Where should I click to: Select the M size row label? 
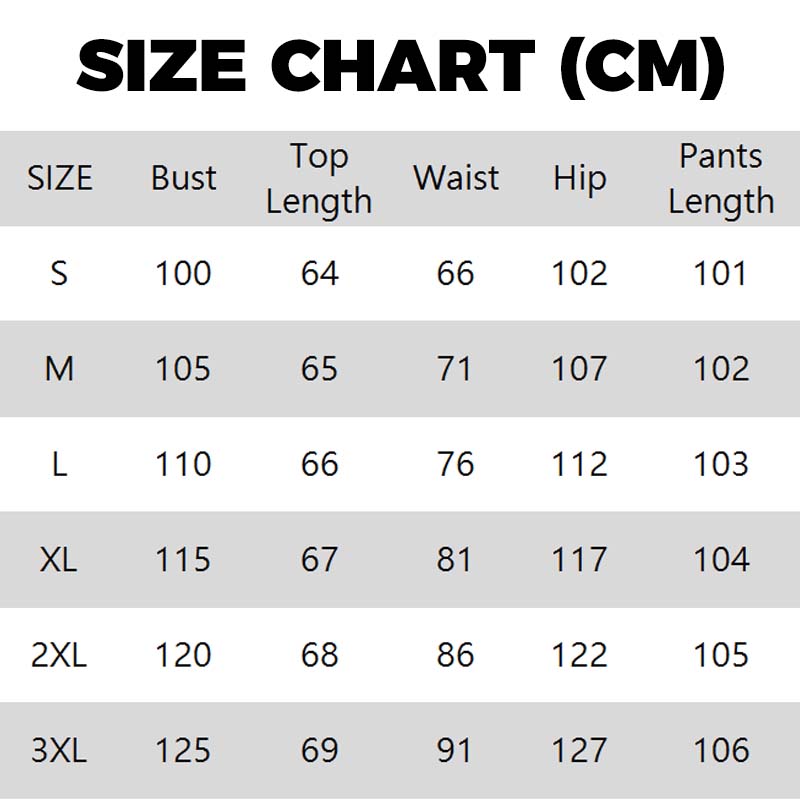point(60,369)
